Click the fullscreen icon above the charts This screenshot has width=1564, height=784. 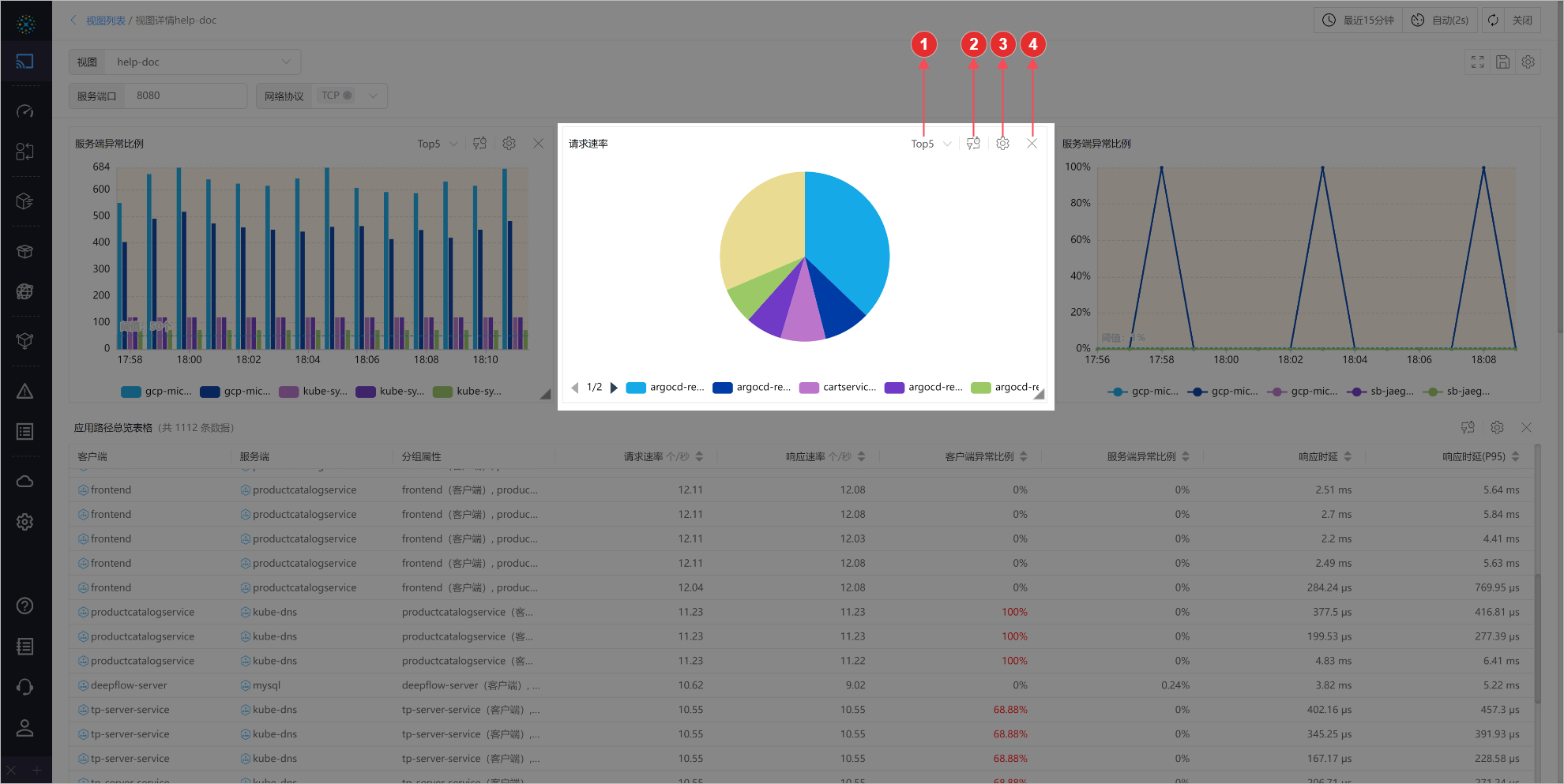click(1477, 62)
